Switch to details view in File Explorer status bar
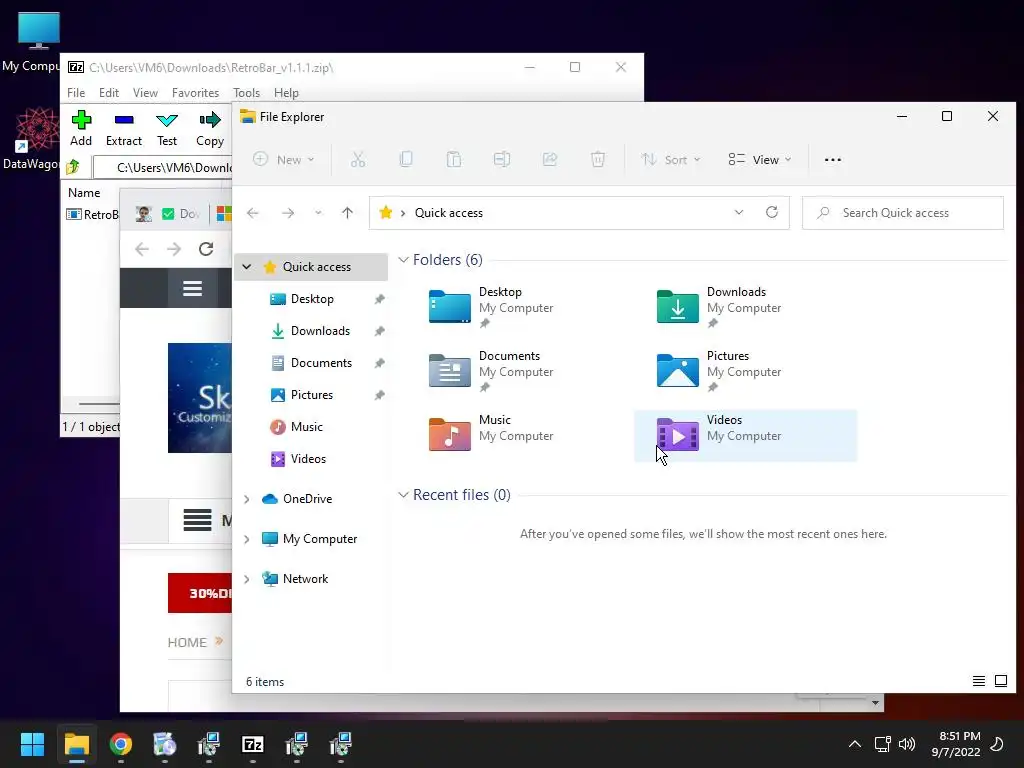 [x=978, y=681]
